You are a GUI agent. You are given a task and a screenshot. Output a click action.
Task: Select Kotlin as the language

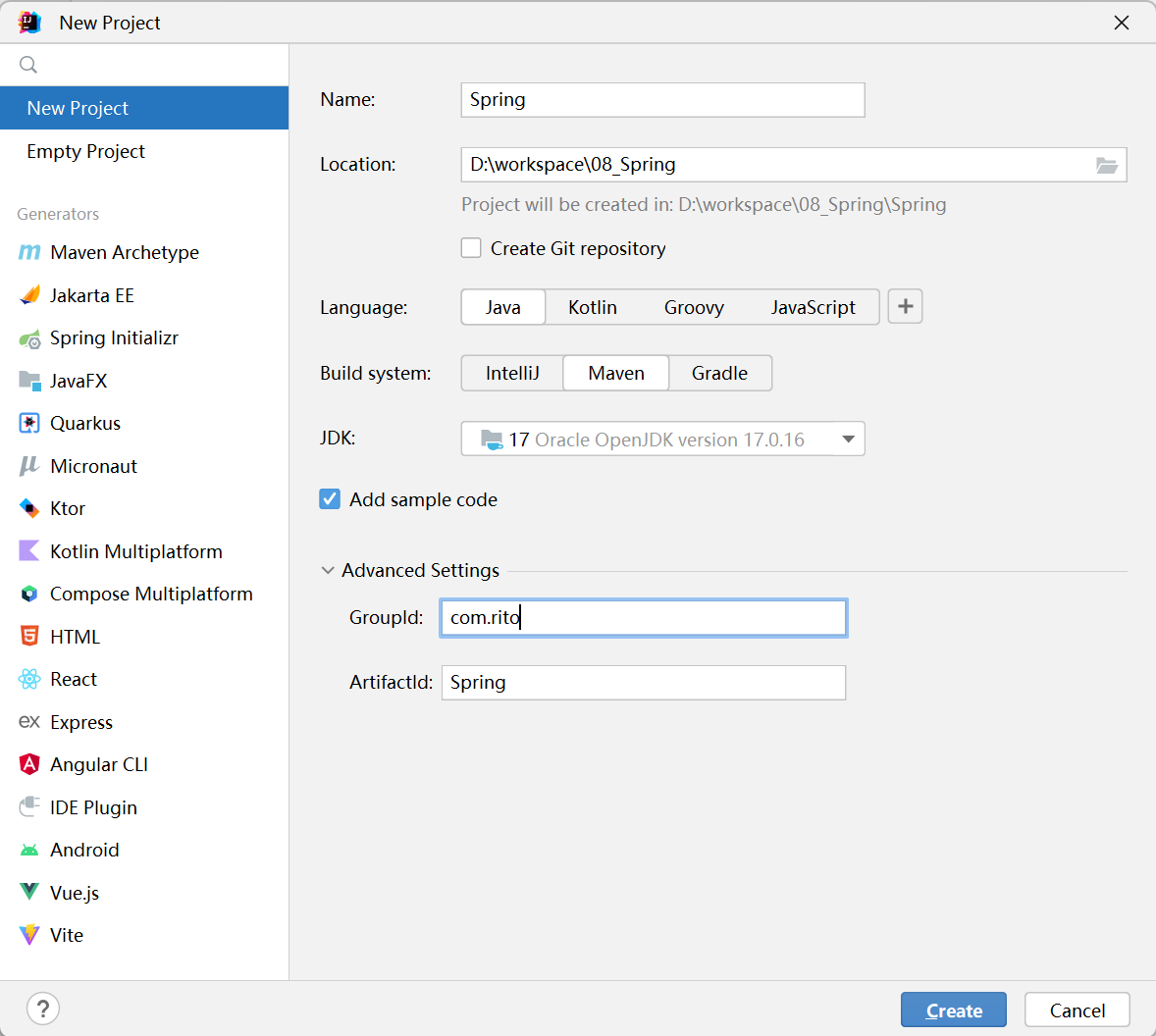(x=593, y=307)
